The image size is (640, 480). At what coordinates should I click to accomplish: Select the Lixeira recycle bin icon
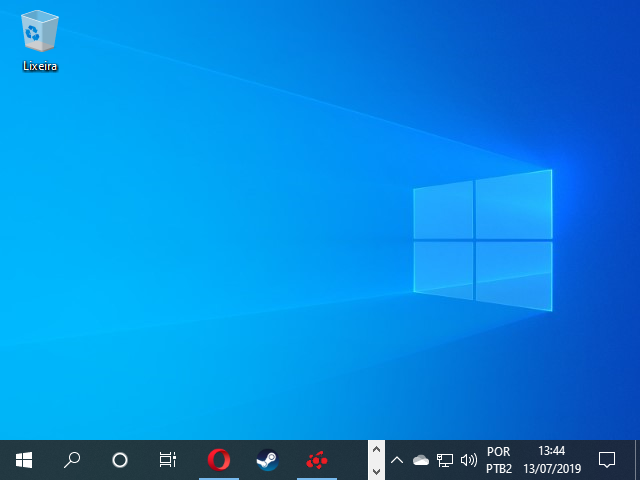tap(40, 40)
